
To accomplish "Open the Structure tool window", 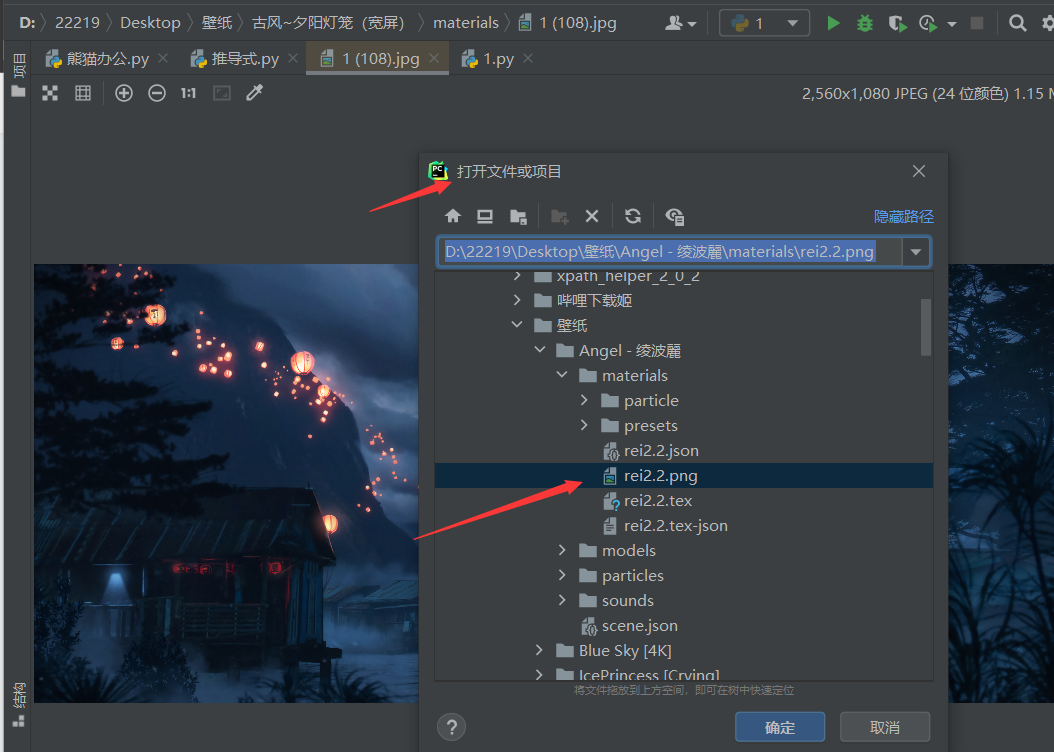I will 19,704.
